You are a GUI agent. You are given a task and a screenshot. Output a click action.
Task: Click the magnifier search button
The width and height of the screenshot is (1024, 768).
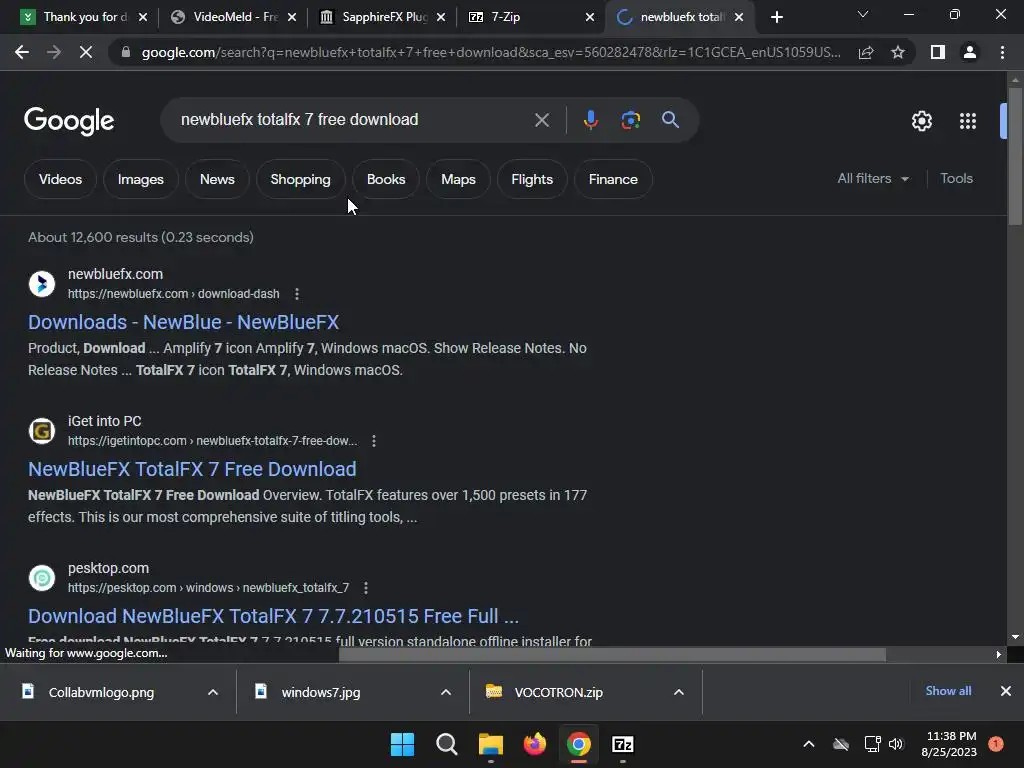click(671, 120)
